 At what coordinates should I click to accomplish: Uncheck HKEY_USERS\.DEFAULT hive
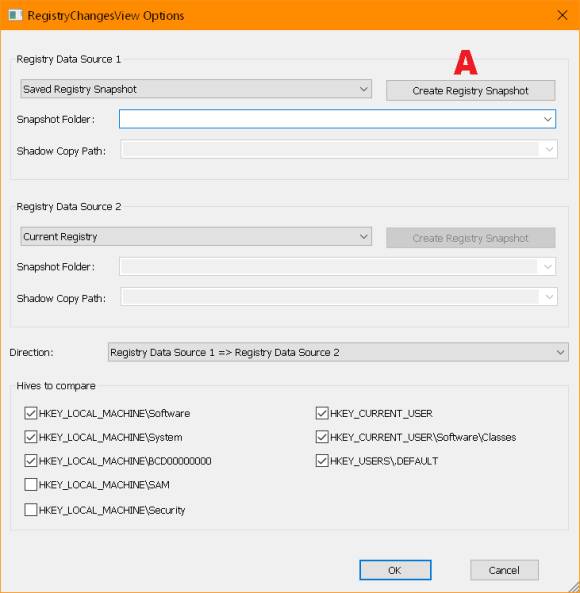click(x=322, y=461)
